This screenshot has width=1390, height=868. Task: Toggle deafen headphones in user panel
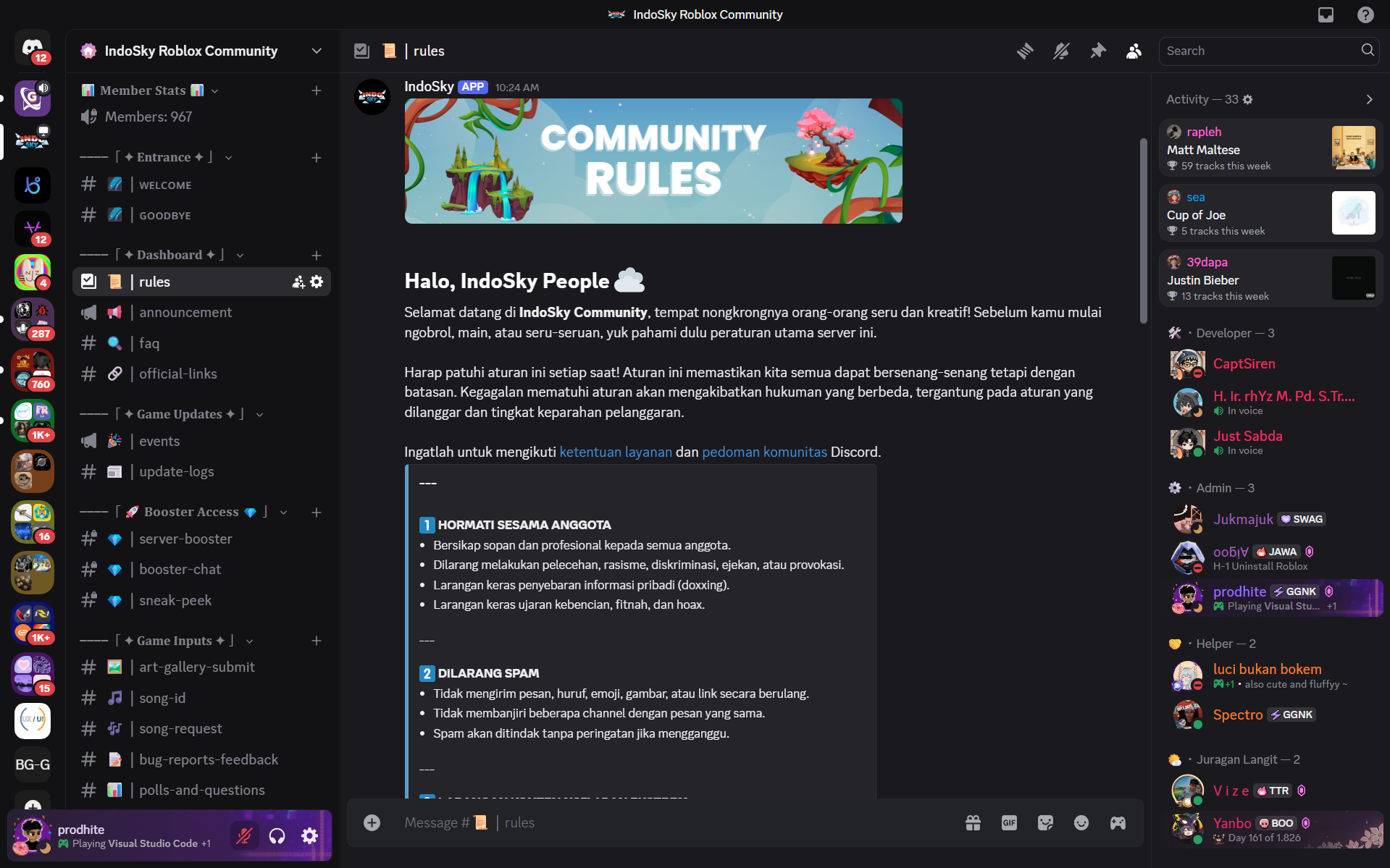(277, 836)
